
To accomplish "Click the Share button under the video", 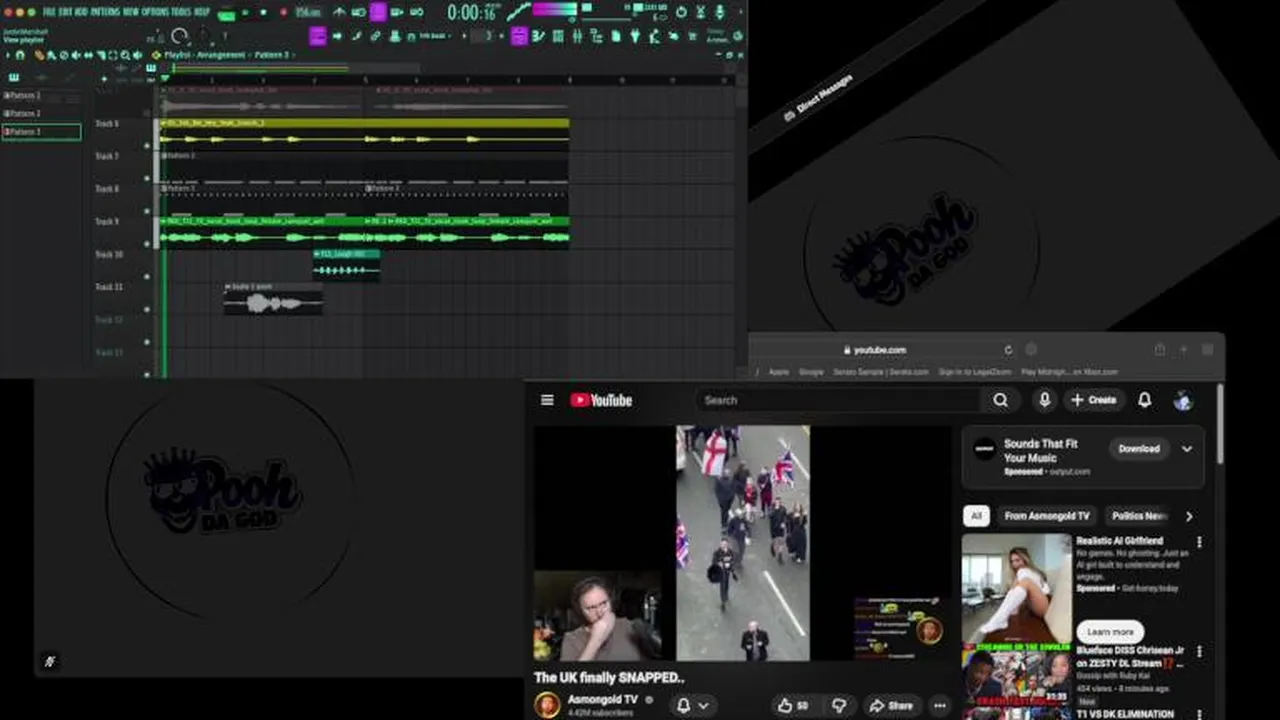I will [890, 705].
